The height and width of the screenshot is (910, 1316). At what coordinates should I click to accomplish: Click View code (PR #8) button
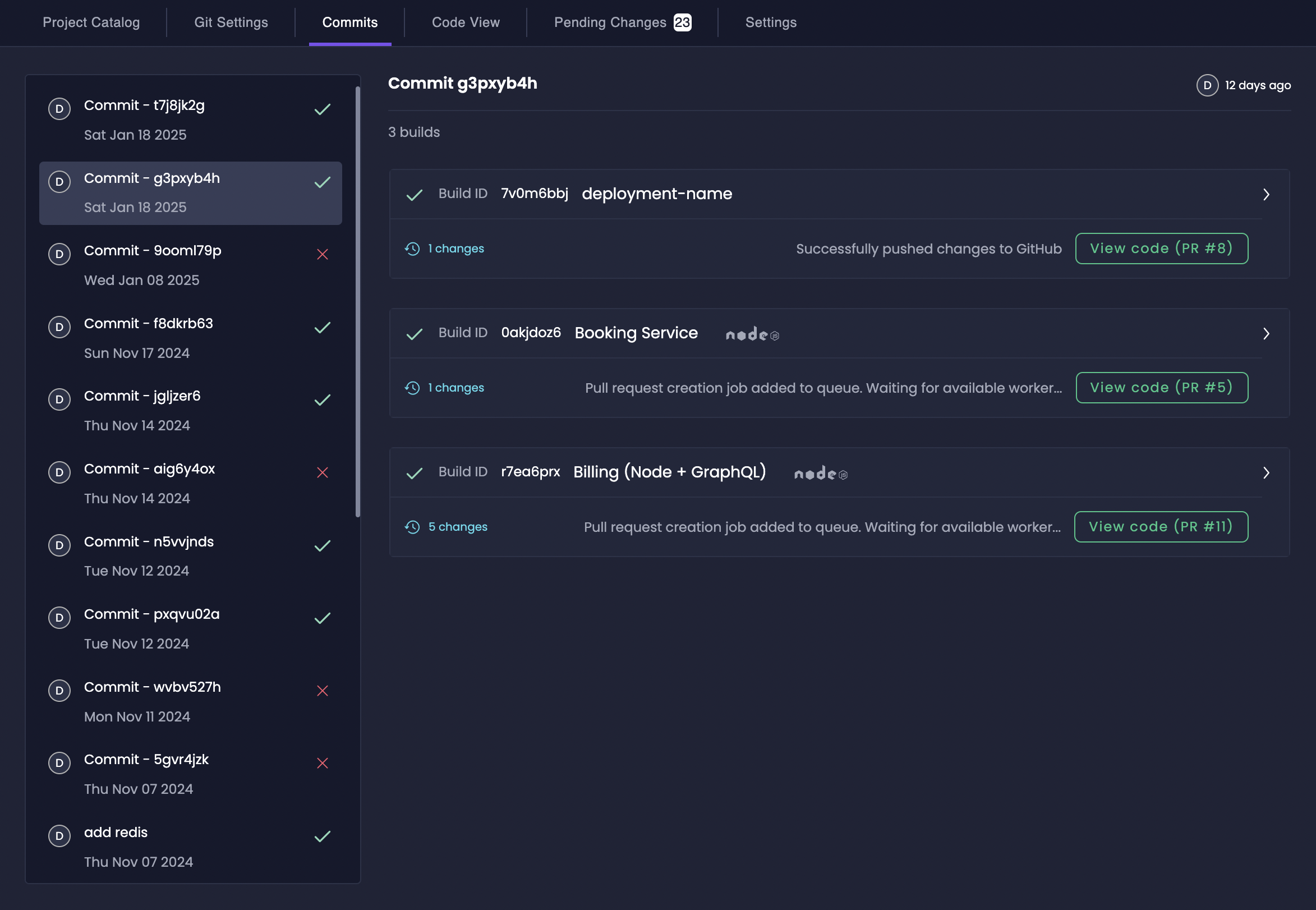point(1161,249)
